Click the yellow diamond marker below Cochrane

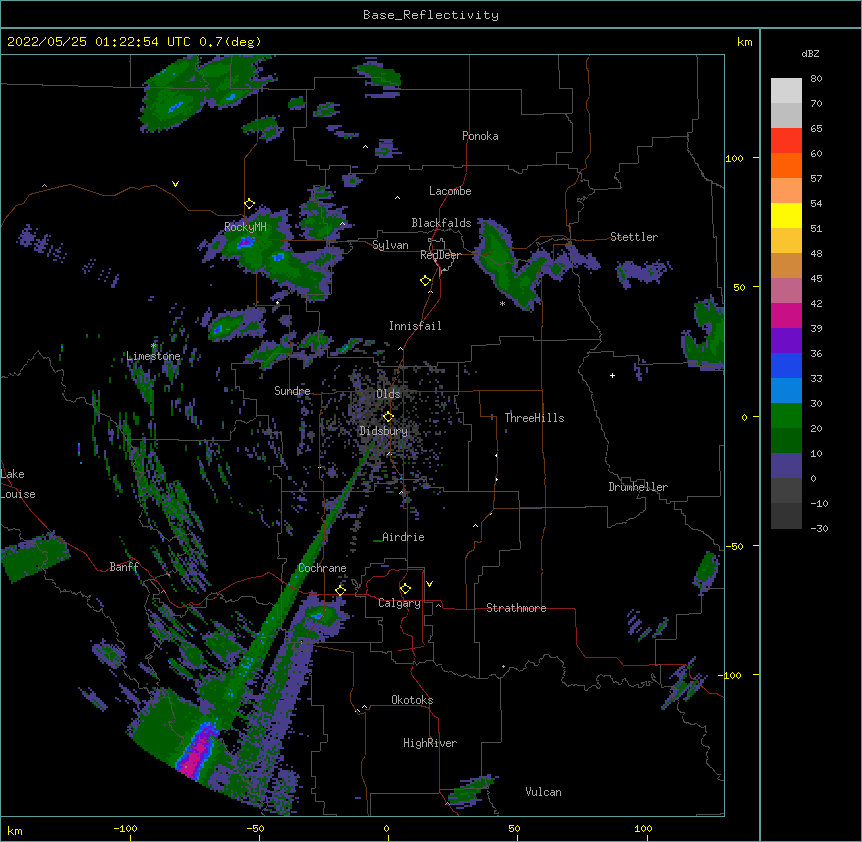(x=340, y=590)
